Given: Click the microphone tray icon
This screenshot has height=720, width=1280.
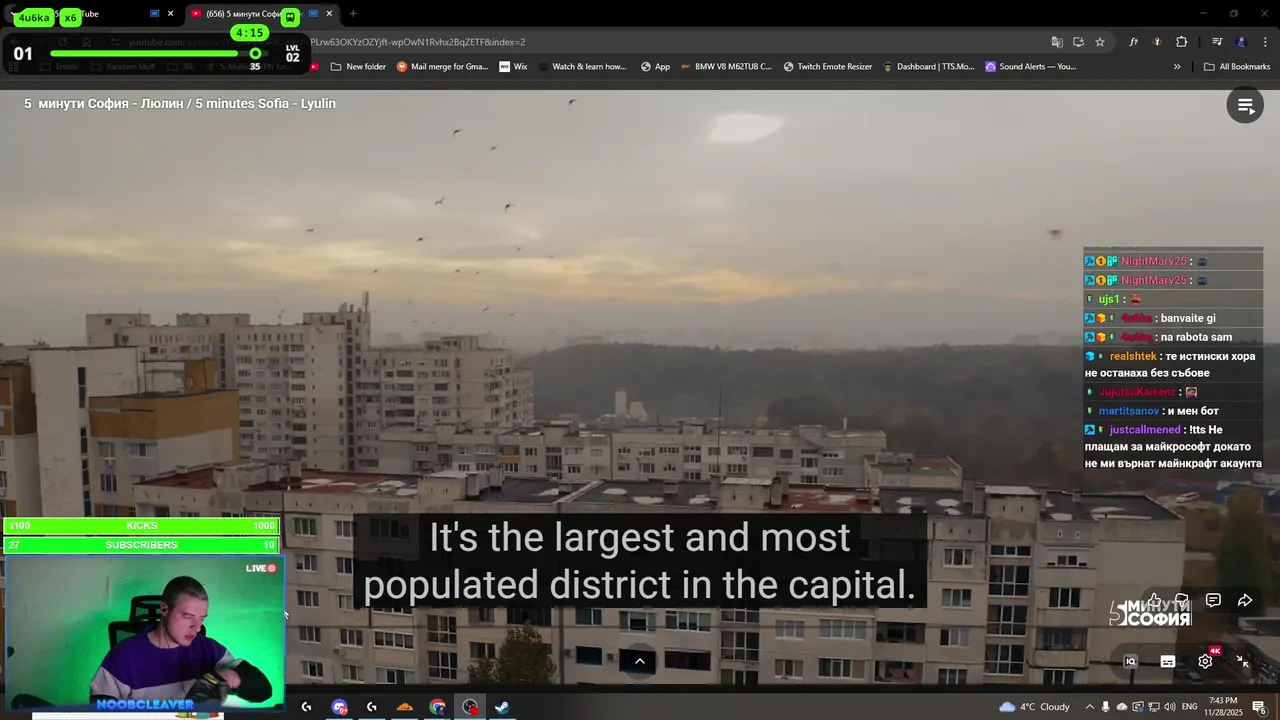Looking at the screenshot, I should (1106, 707).
